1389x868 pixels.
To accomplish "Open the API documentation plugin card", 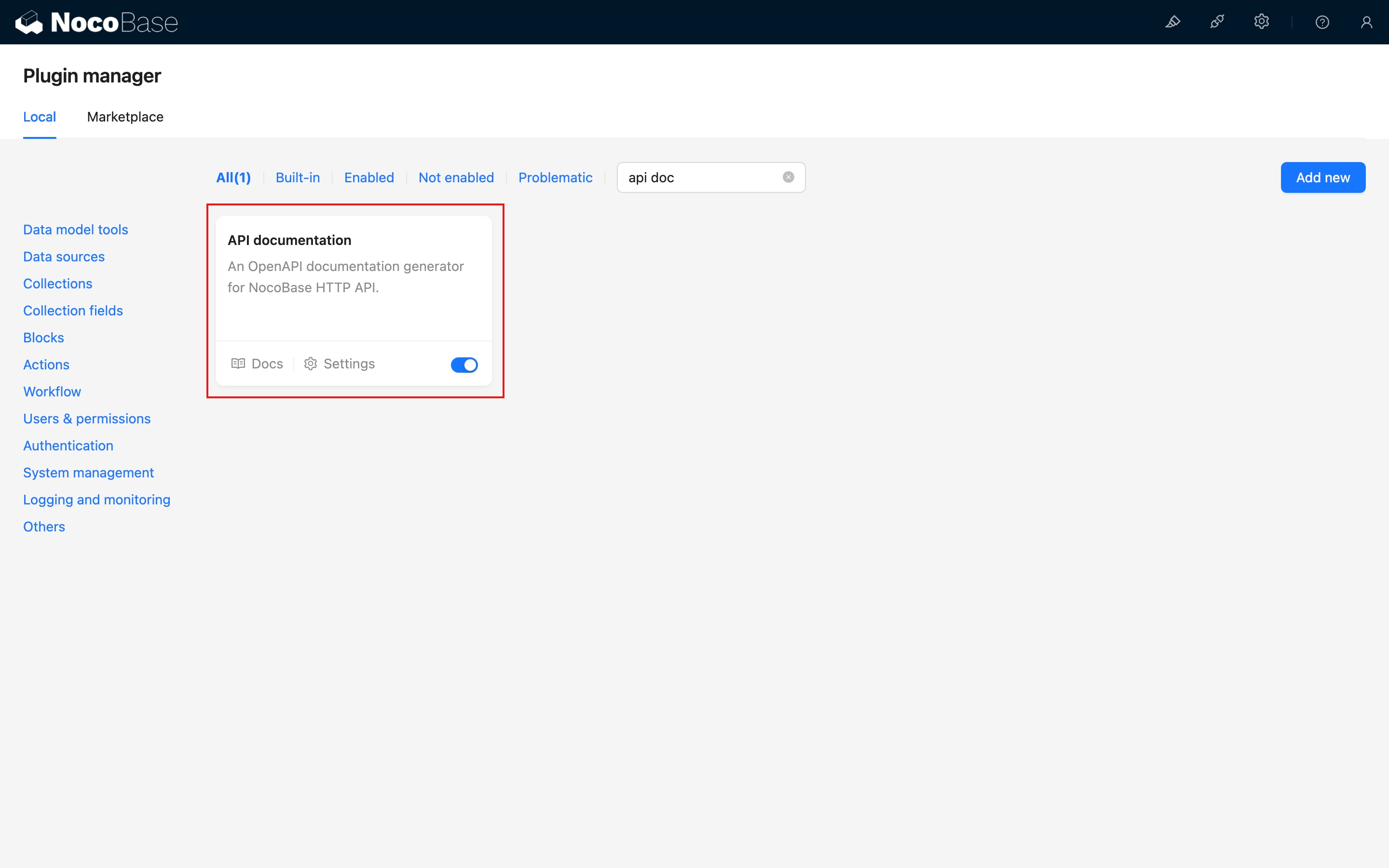I will (353, 275).
